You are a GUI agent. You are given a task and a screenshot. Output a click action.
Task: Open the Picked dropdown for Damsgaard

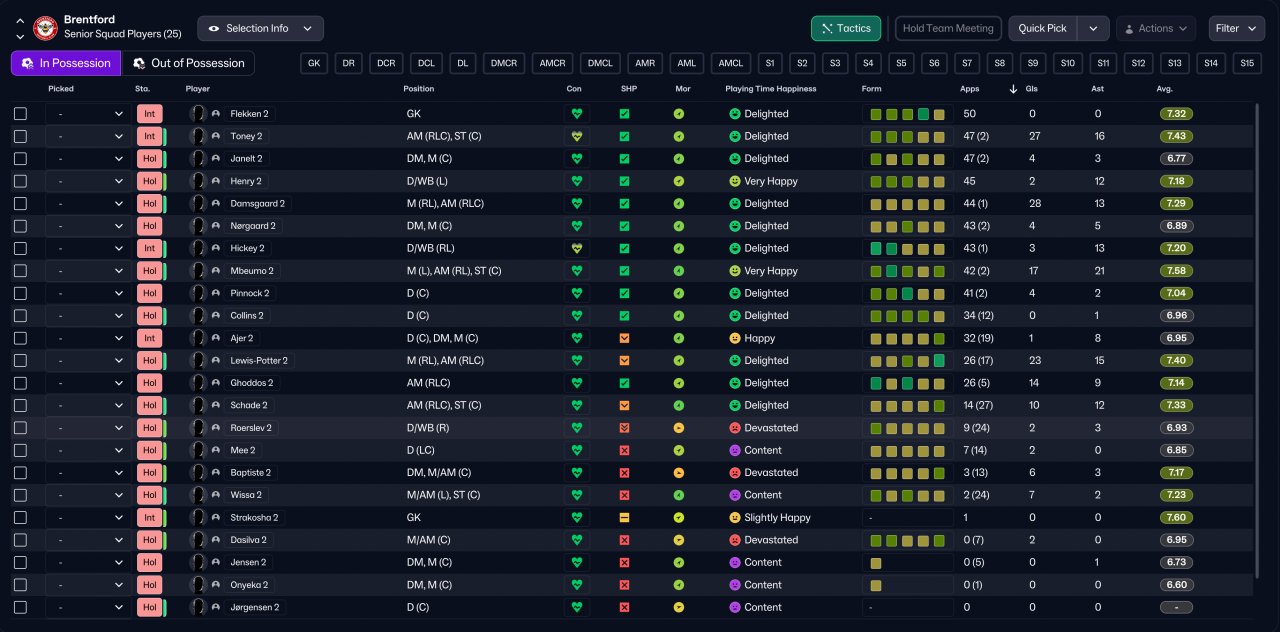[x=88, y=203]
